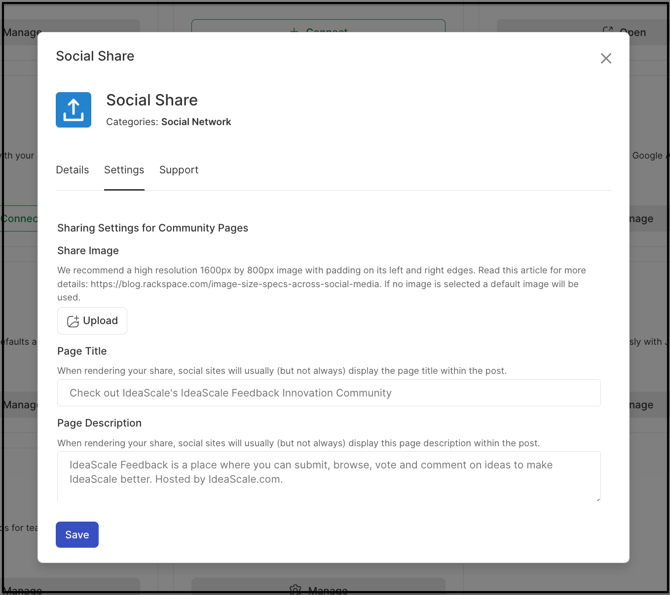Select the Settings tab

(x=124, y=170)
